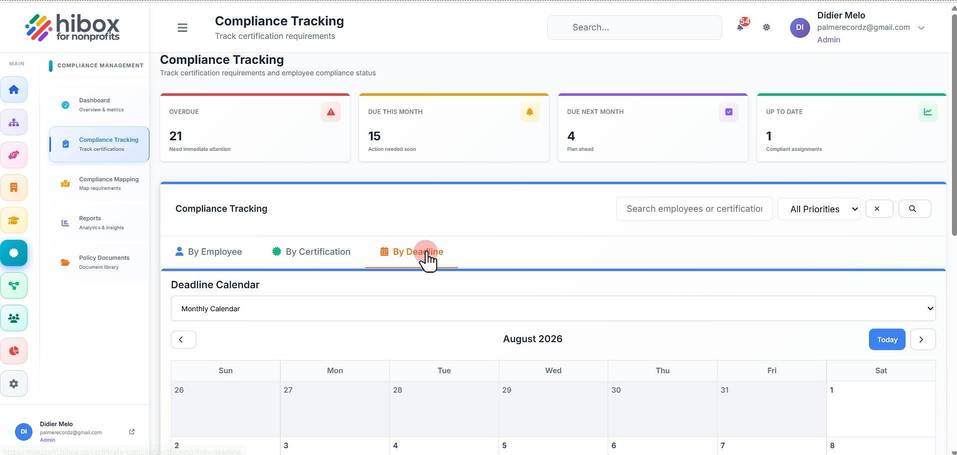Open the Compliance Mapping menu item
The image size is (957, 455).
(x=99, y=183)
